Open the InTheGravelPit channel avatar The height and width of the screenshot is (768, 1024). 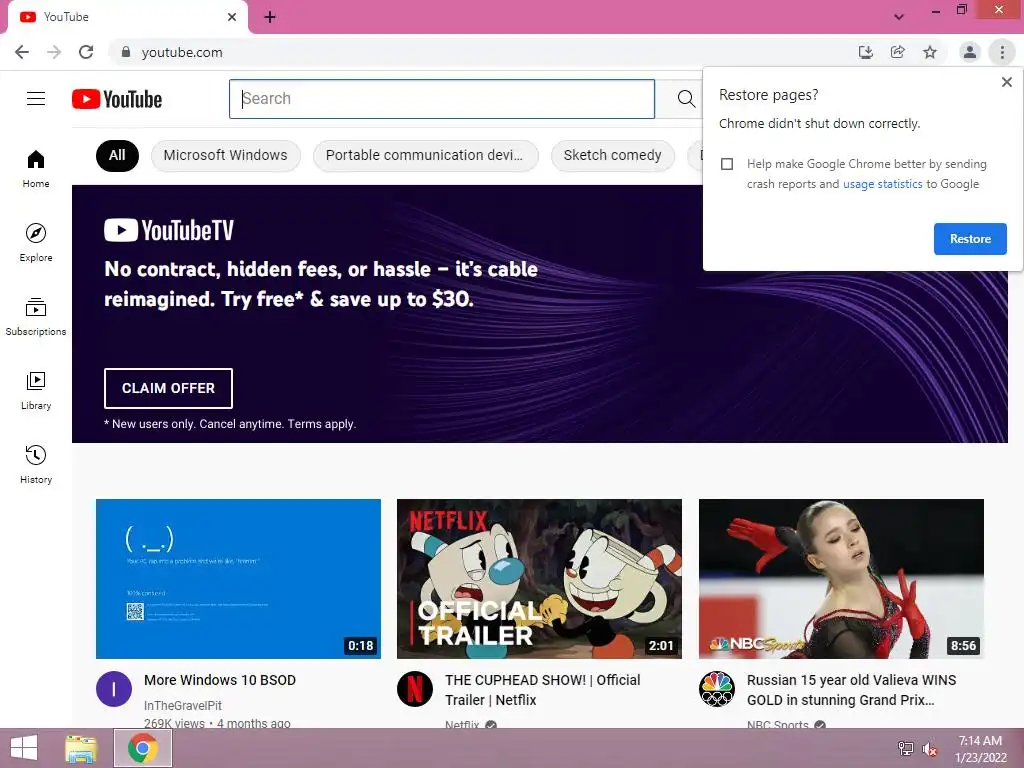(114, 689)
